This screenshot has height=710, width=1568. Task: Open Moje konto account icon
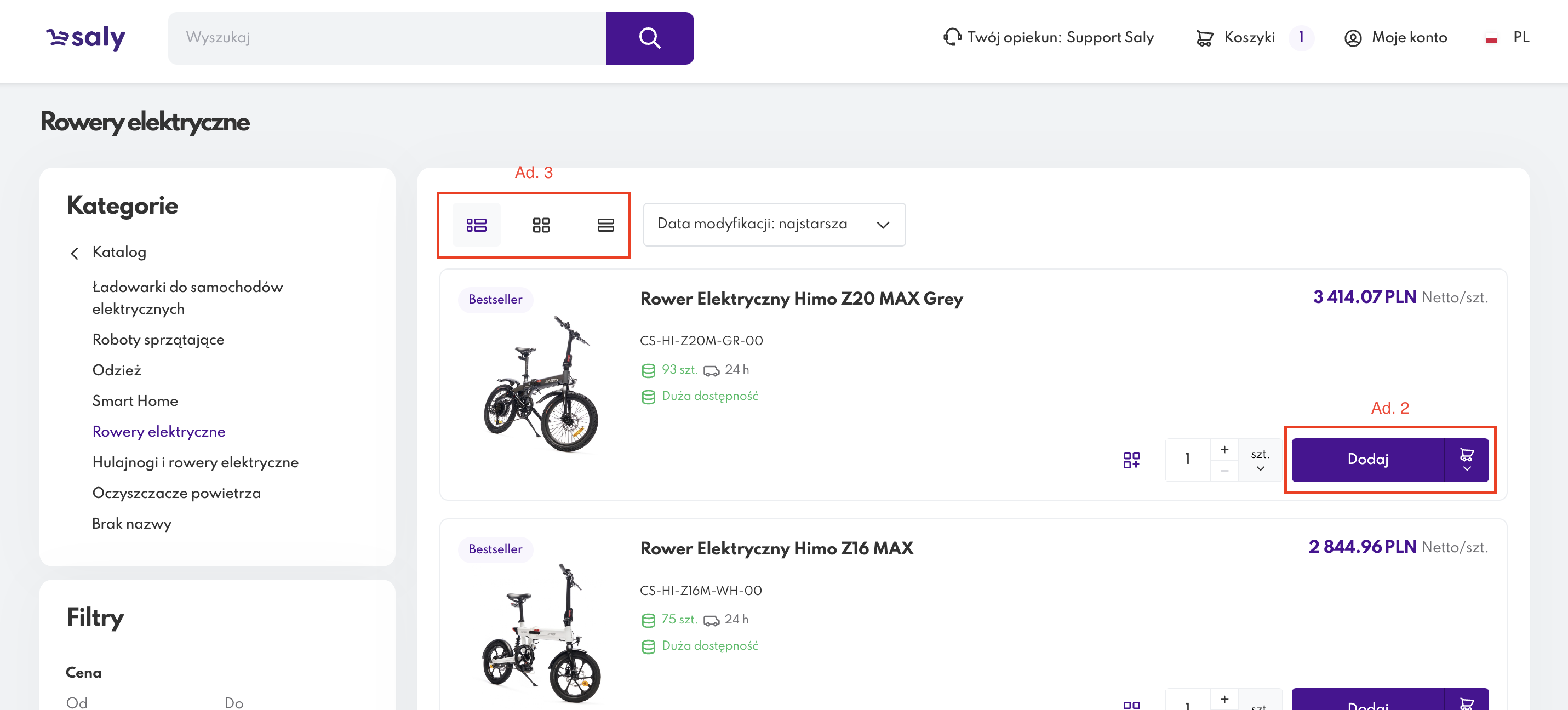point(1353,38)
